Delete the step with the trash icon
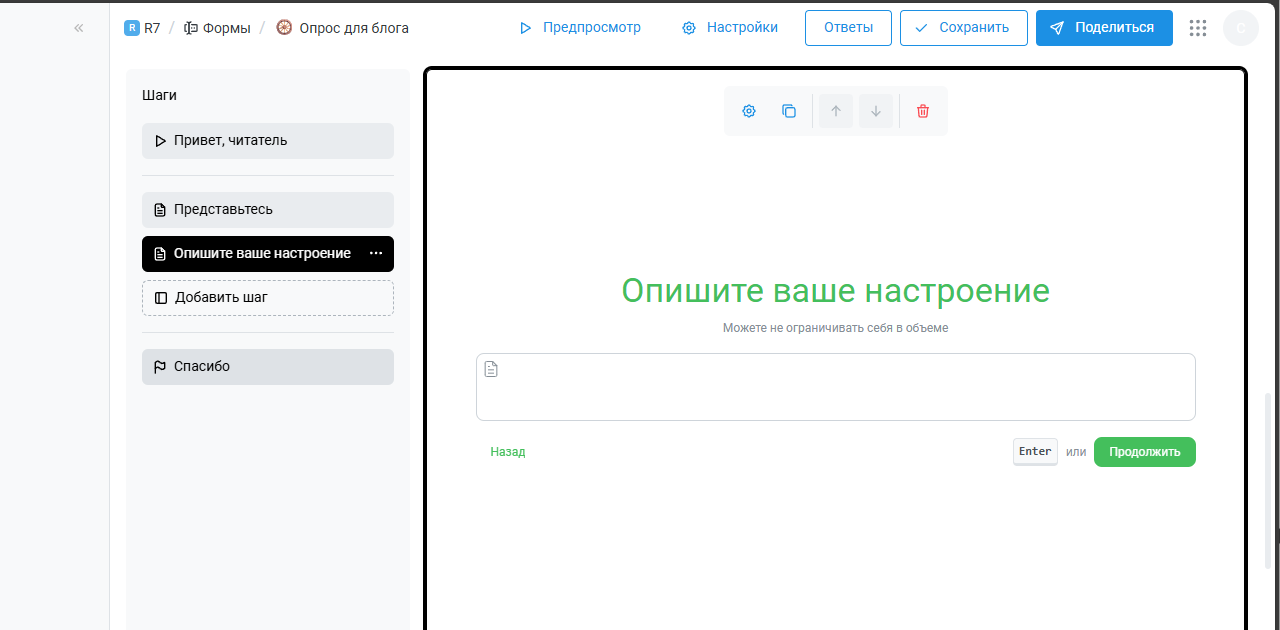 [923, 111]
